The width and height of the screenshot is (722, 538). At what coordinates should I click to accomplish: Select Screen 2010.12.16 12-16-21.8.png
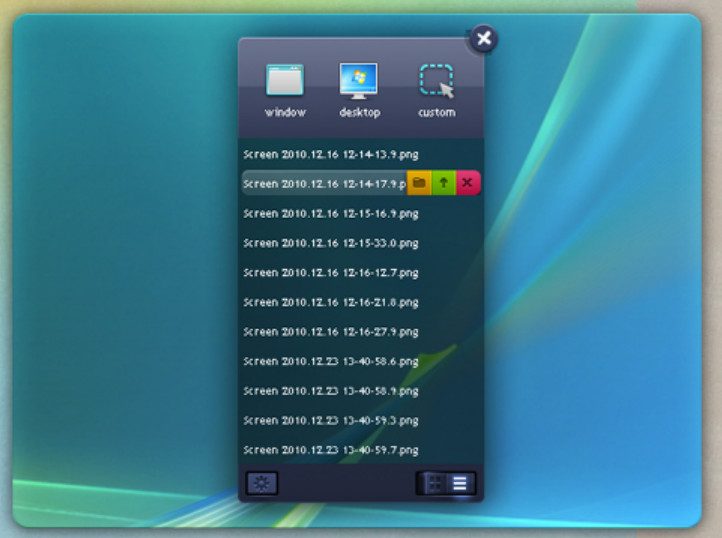(x=331, y=302)
